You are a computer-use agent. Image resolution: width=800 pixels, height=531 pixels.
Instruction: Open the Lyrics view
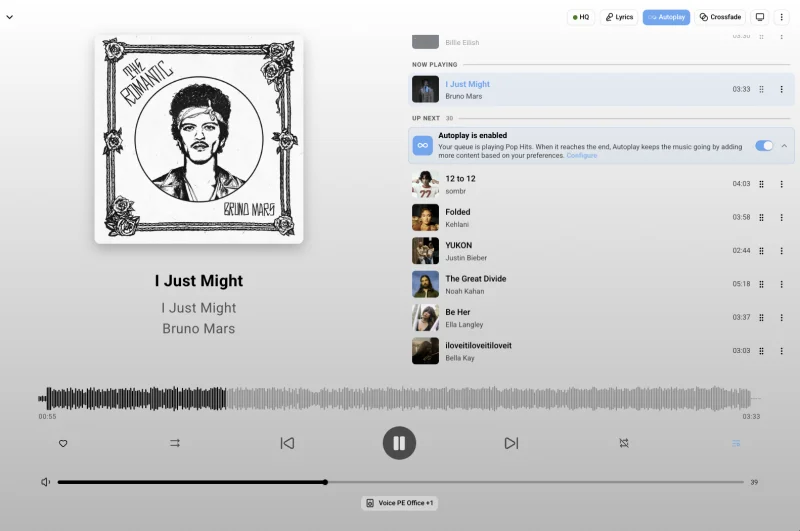pyautogui.click(x=619, y=17)
